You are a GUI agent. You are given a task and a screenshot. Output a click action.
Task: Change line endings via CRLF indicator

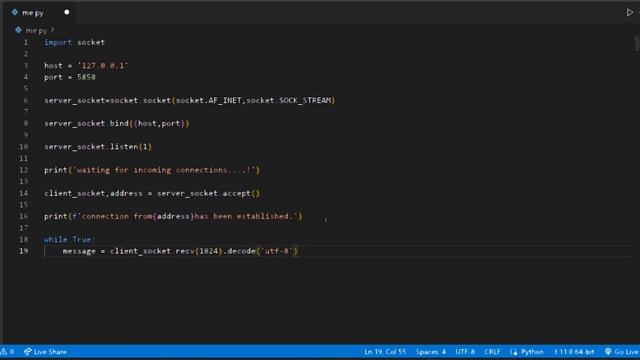(x=492, y=351)
